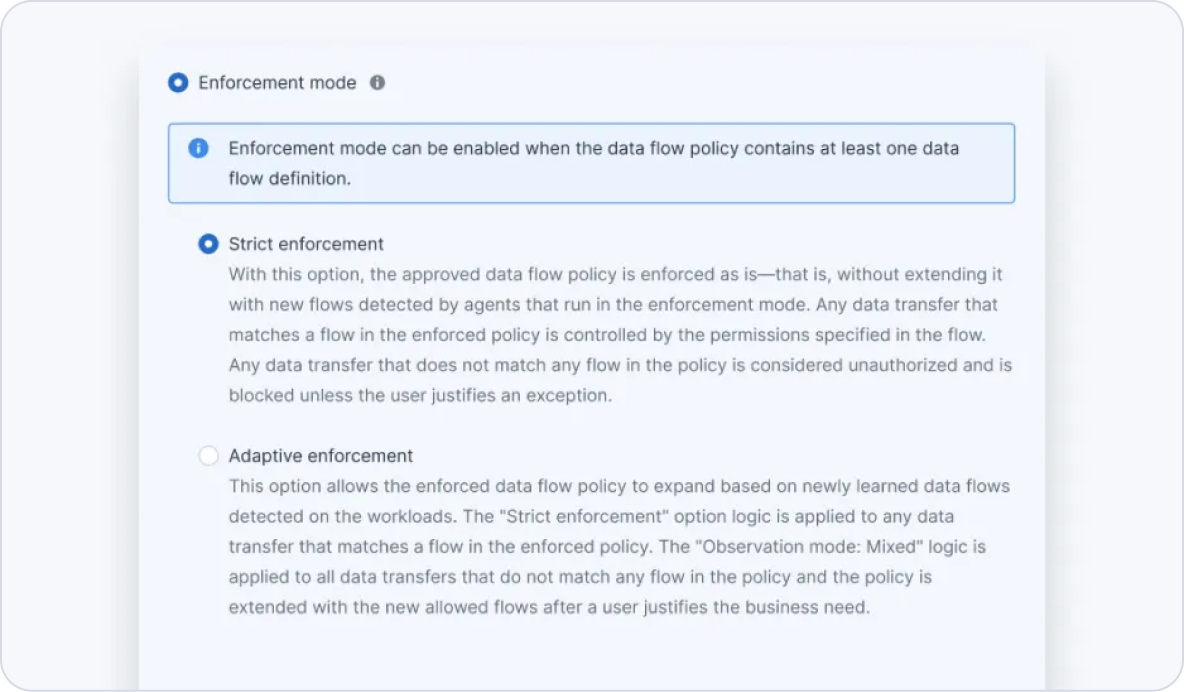Viewport: 1184px width, 692px height.
Task: Enable the Adaptive enforcement radio button
Action: pyautogui.click(x=208, y=456)
